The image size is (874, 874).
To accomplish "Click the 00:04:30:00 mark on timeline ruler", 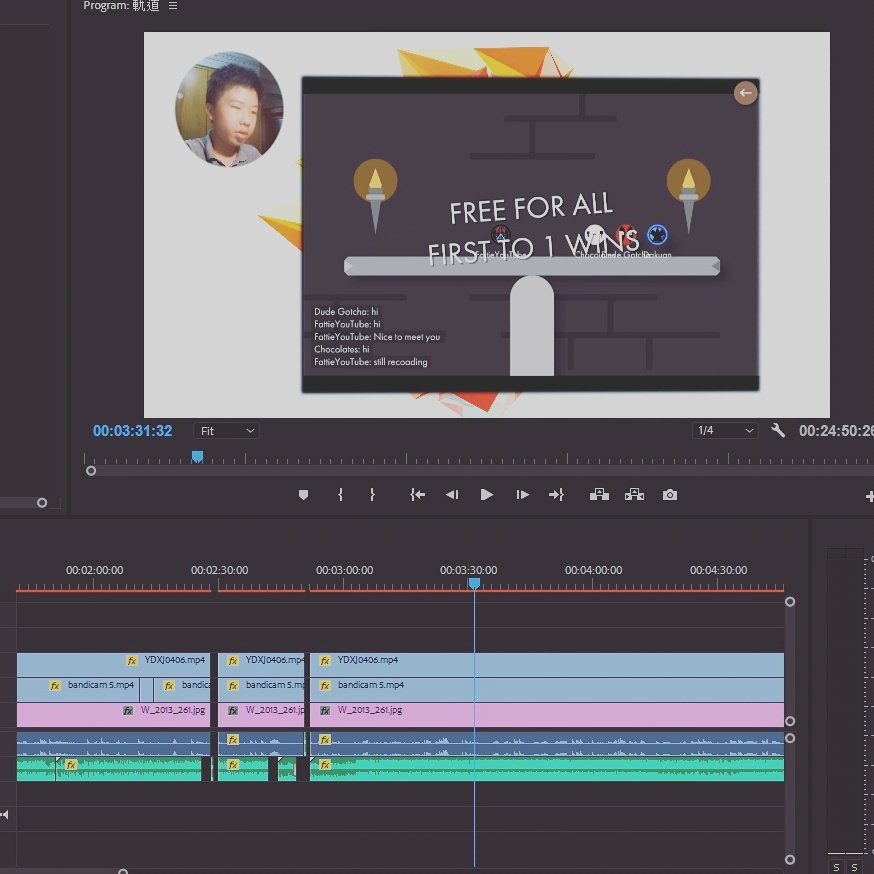I will click(718, 570).
